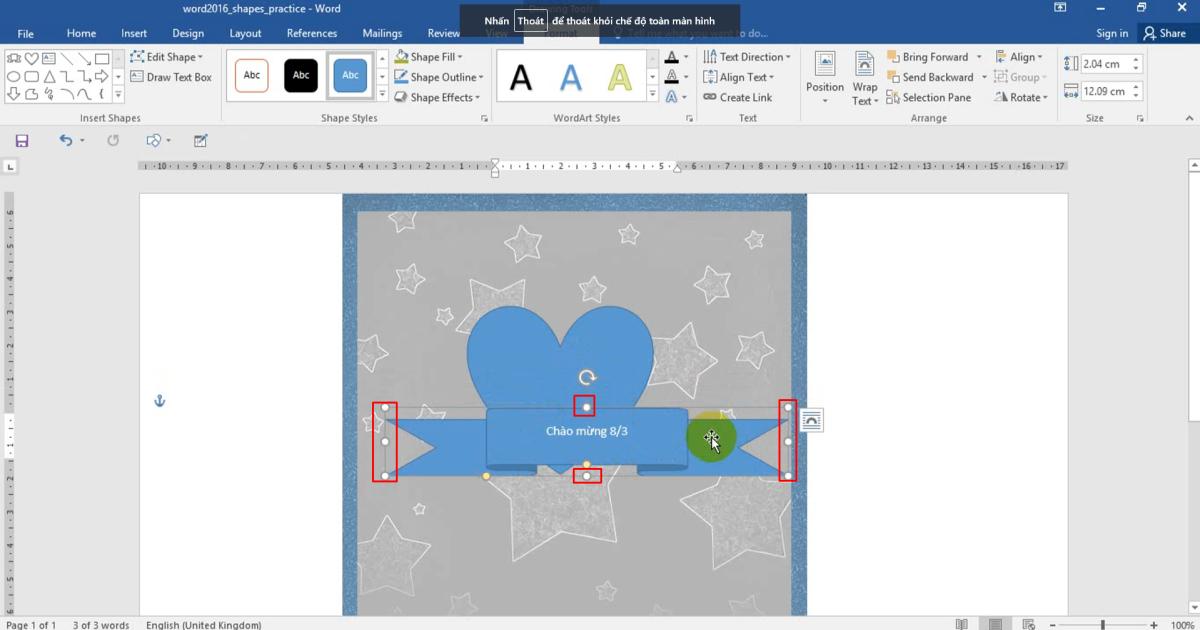Click the Position button in the Arrange group
The image size is (1200, 630).
click(825, 76)
